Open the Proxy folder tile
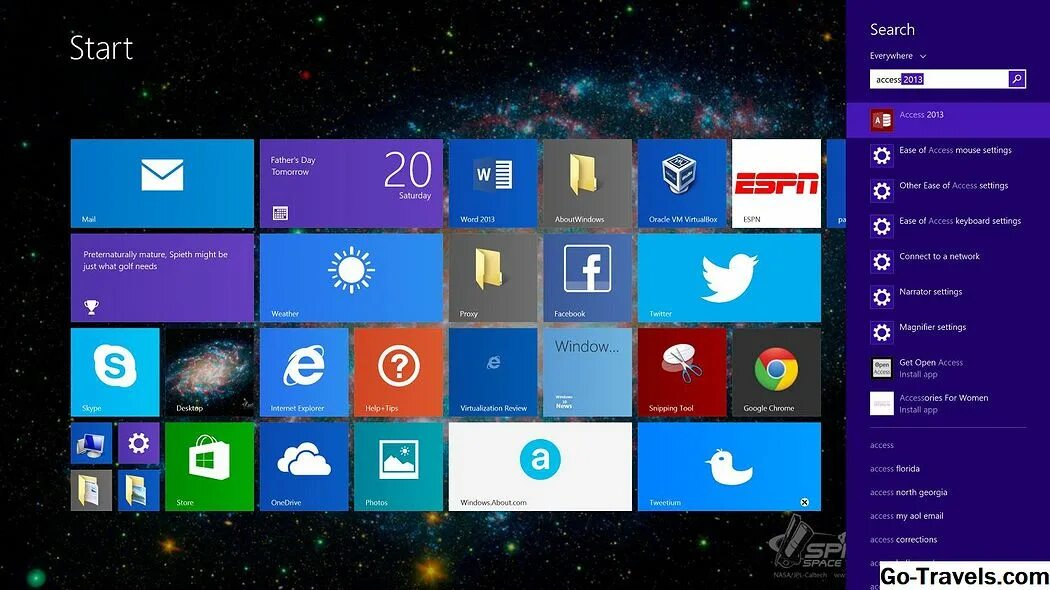Image resolution: width=1050 pixels, height=590 pixels. coord(493,278)
